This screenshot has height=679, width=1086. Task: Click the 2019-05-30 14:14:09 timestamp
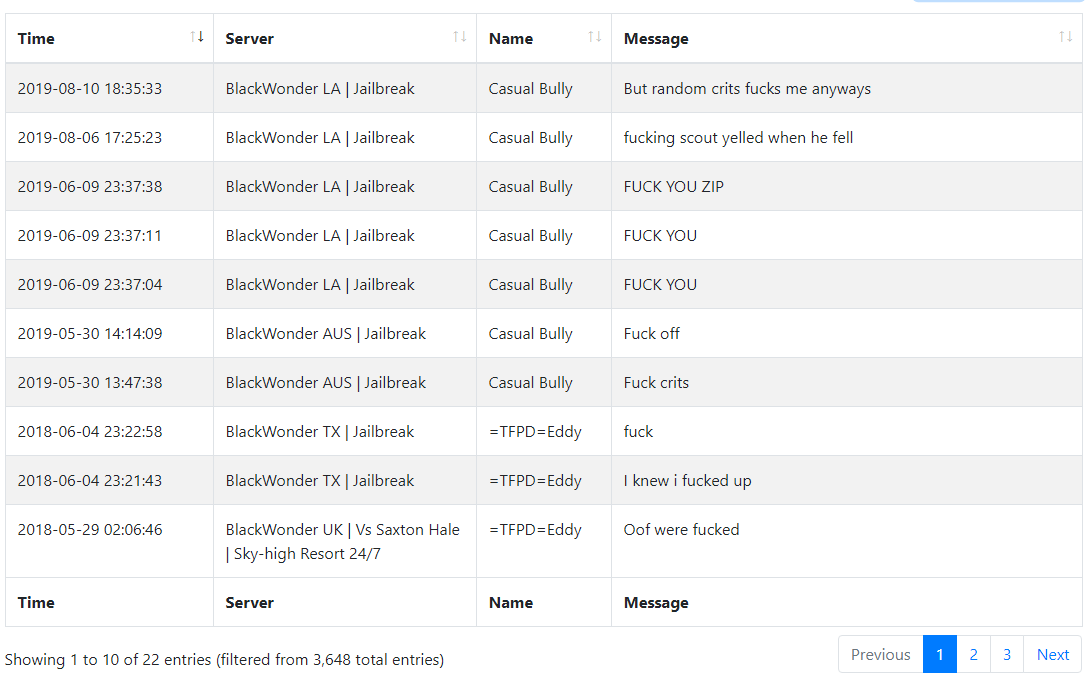[90, 333]
